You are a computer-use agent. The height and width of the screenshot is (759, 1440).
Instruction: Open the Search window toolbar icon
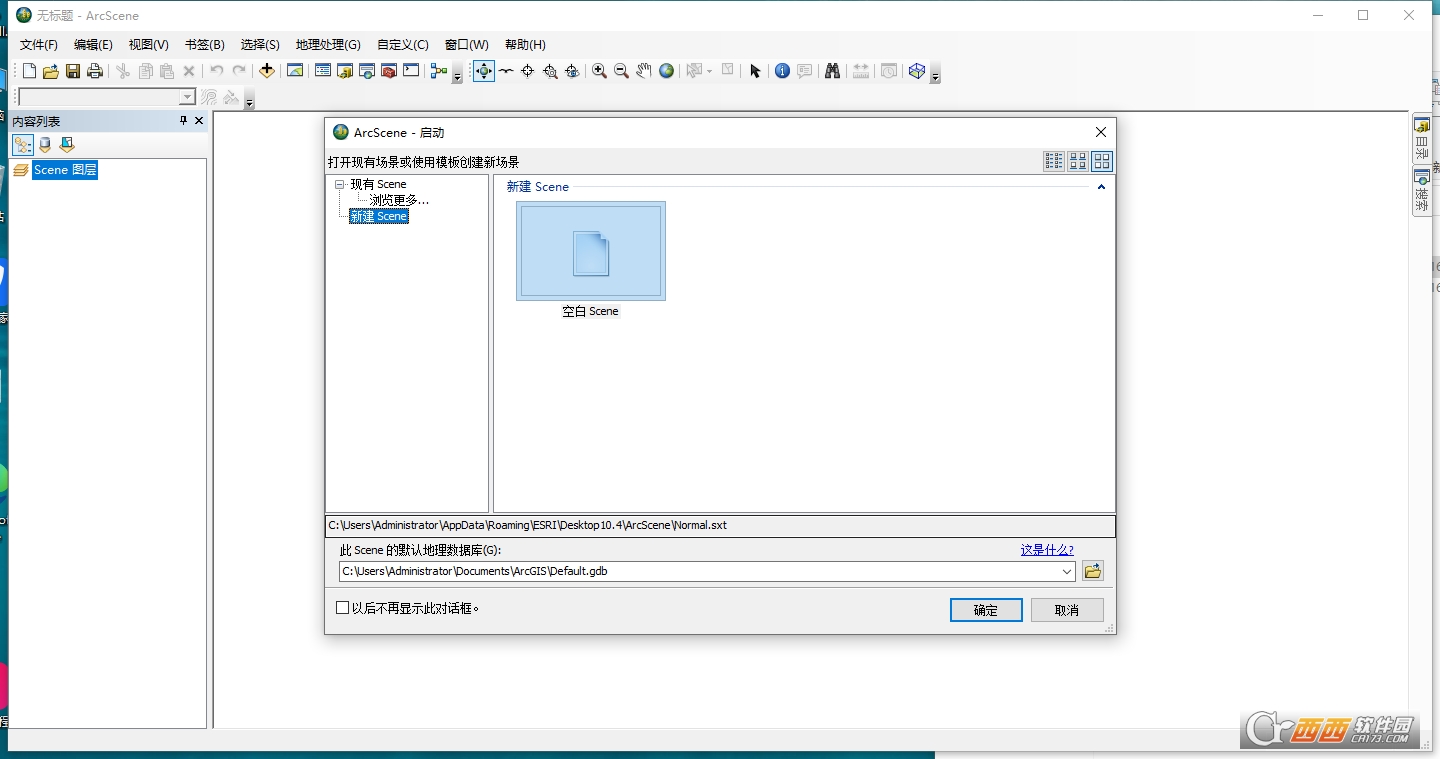[x=367, y=71]
